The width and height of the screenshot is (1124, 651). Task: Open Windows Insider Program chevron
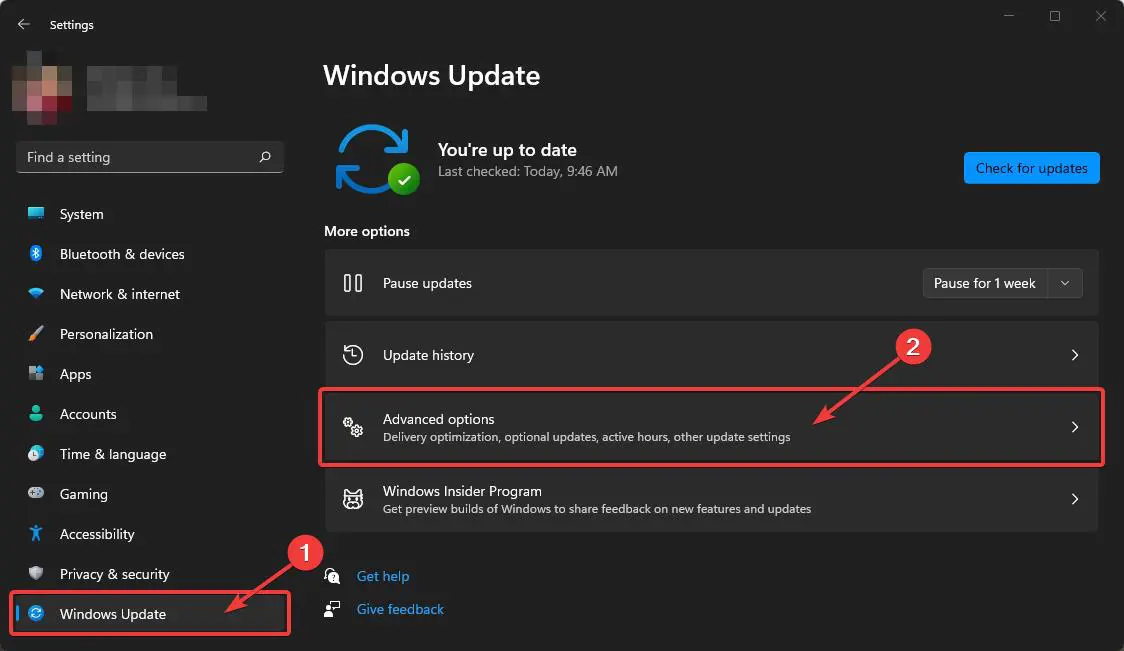click(x=1075, y=499)
